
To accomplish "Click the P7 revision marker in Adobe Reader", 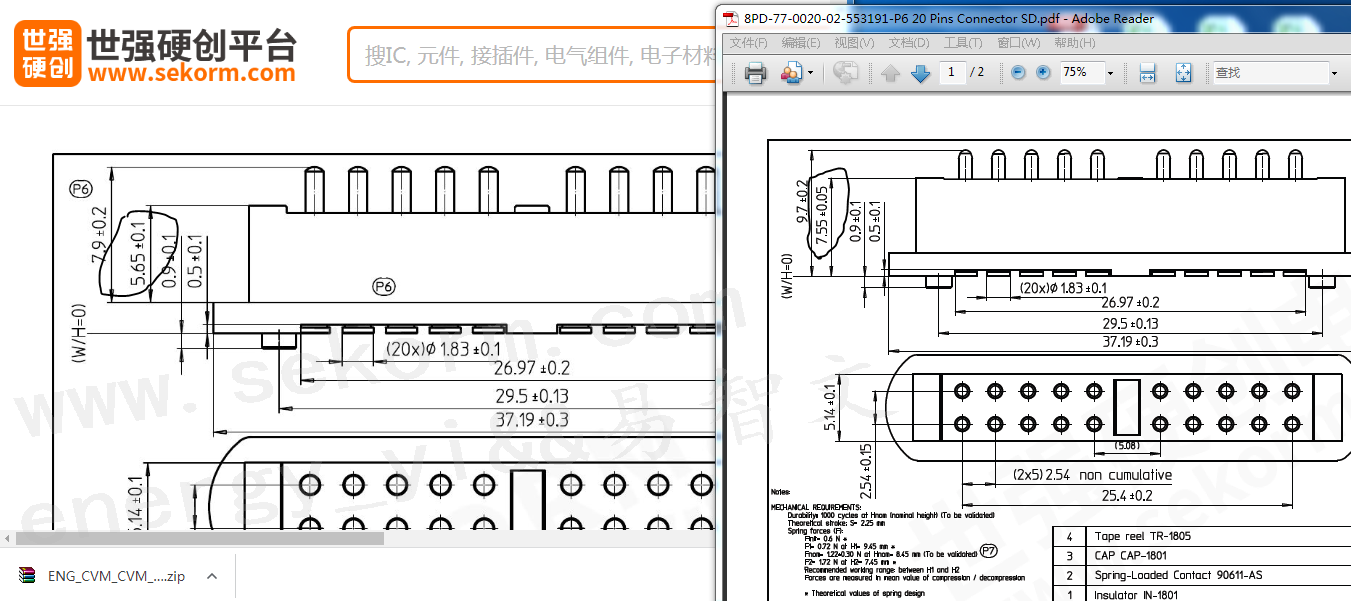I will tap(989, 550).
